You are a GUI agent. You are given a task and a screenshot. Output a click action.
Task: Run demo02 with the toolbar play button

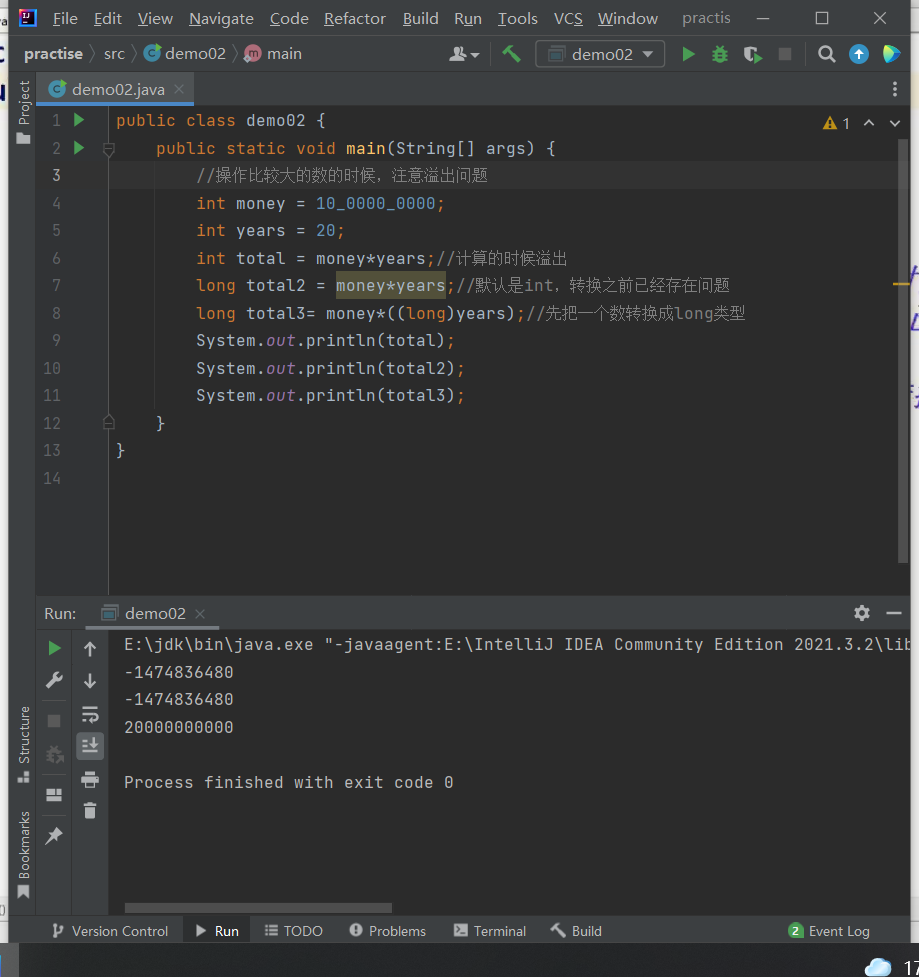click(x=688, y=54)
